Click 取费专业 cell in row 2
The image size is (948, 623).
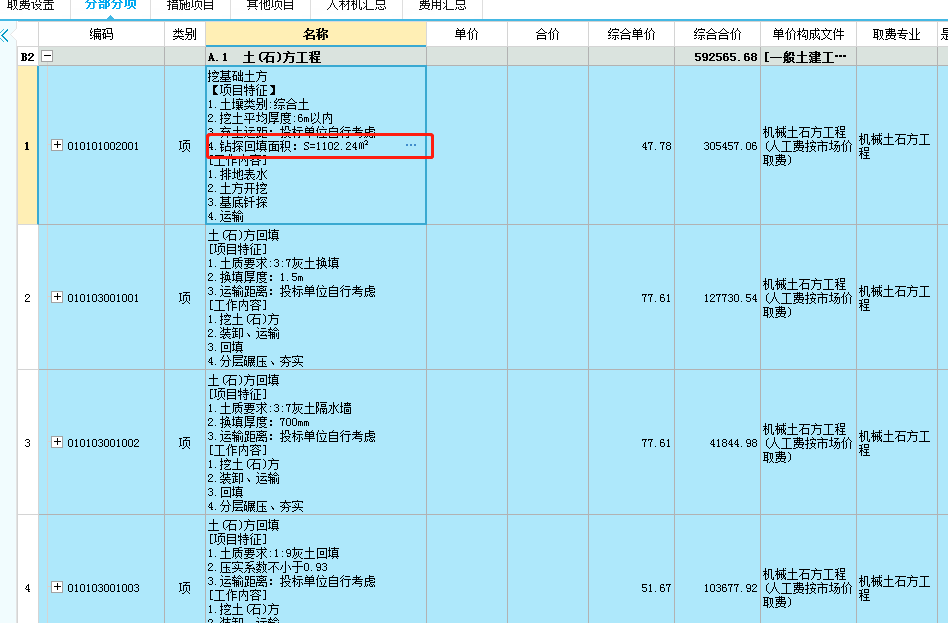click(897, 298)
